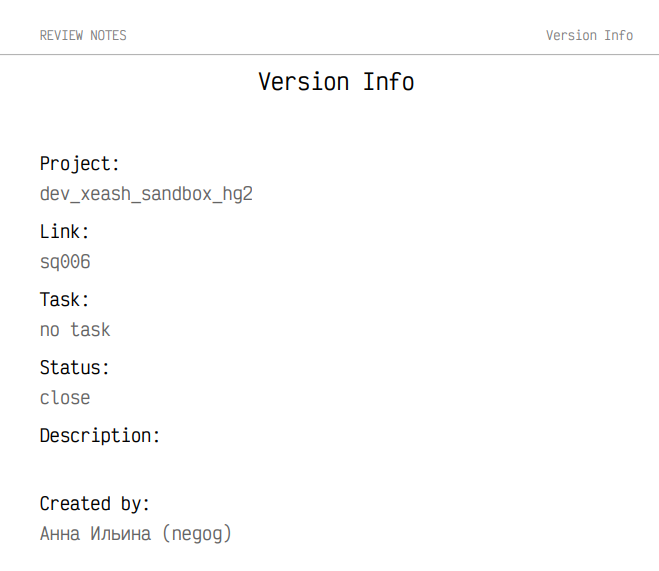Click author name Анна Ильина

(95, 534)
